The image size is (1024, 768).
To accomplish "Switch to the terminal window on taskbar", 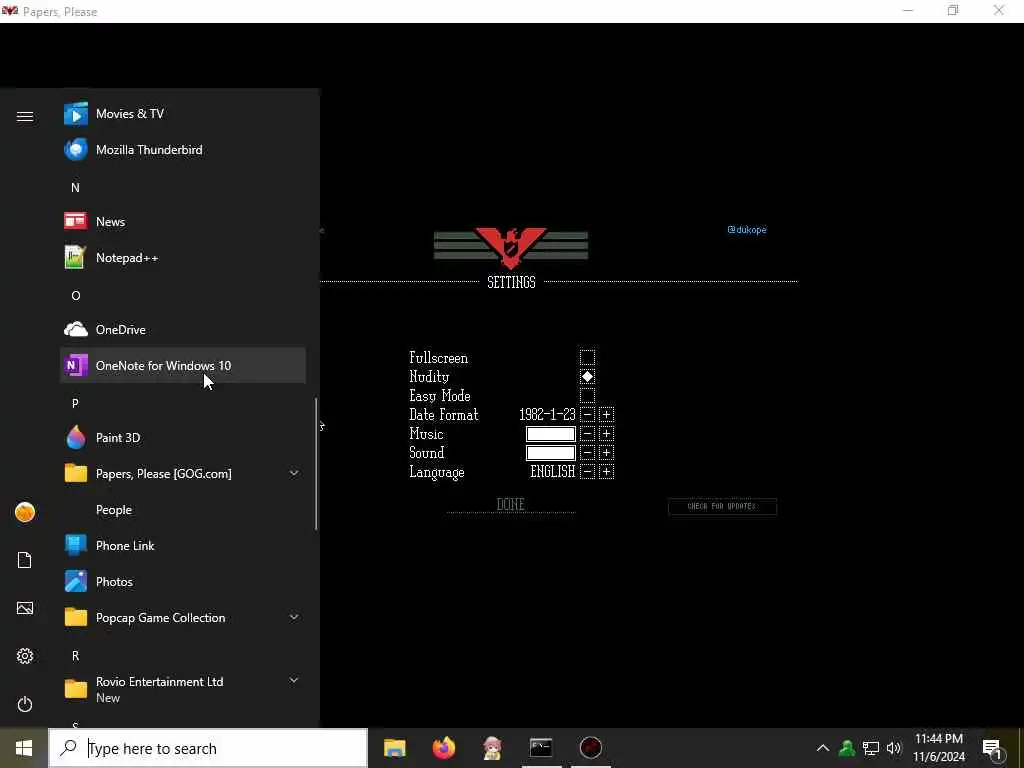I will 541,748.
